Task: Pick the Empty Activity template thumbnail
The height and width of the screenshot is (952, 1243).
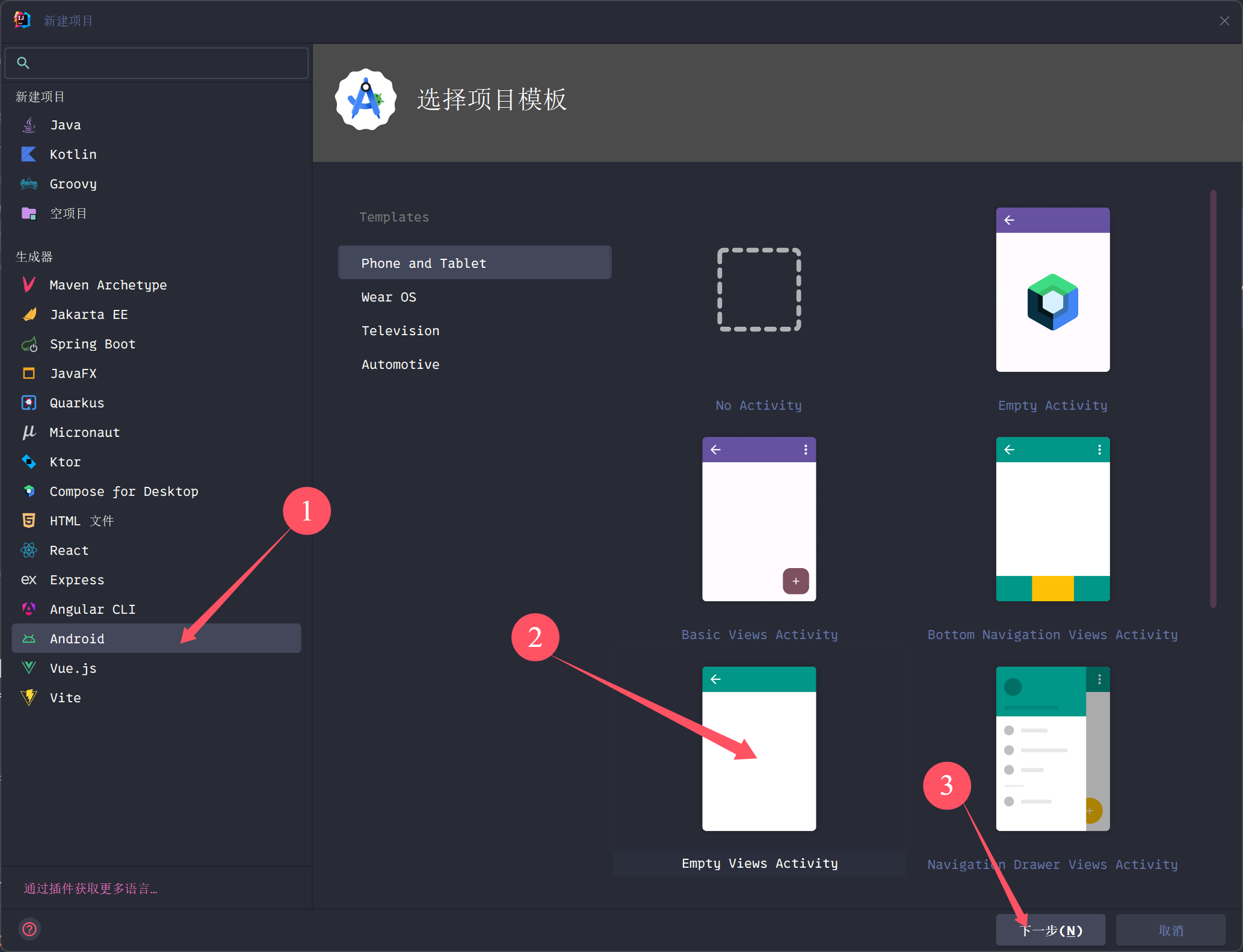Action: coord(1052,290)
